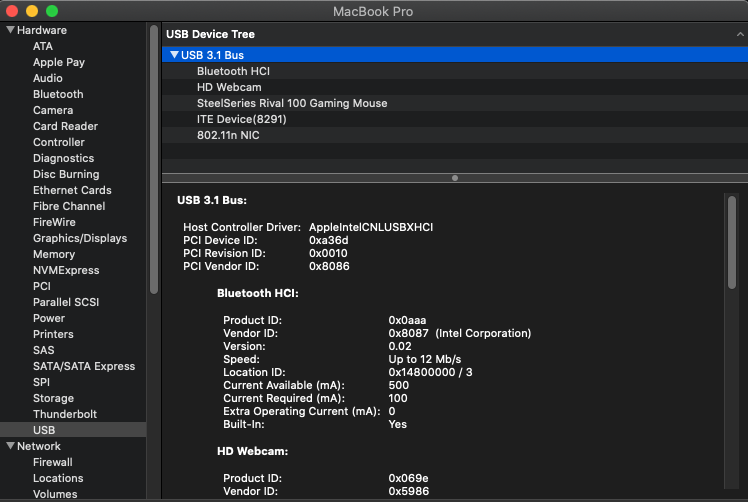Select SteelSeries Rival 100 Gaming Mouse
748x502 pixels.
click(292, 103)
